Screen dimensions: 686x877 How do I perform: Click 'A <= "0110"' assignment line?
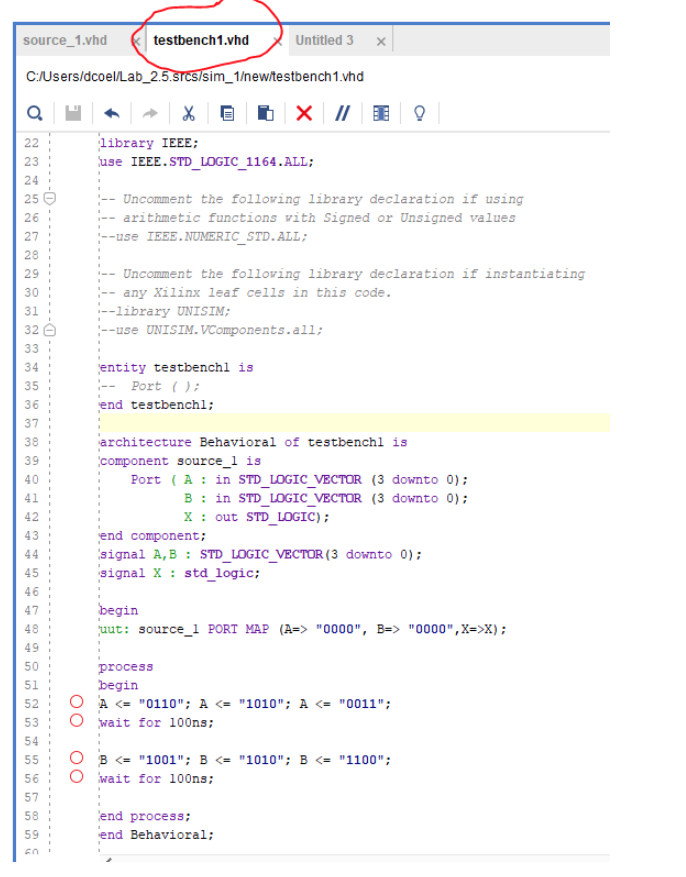[245, 704]
